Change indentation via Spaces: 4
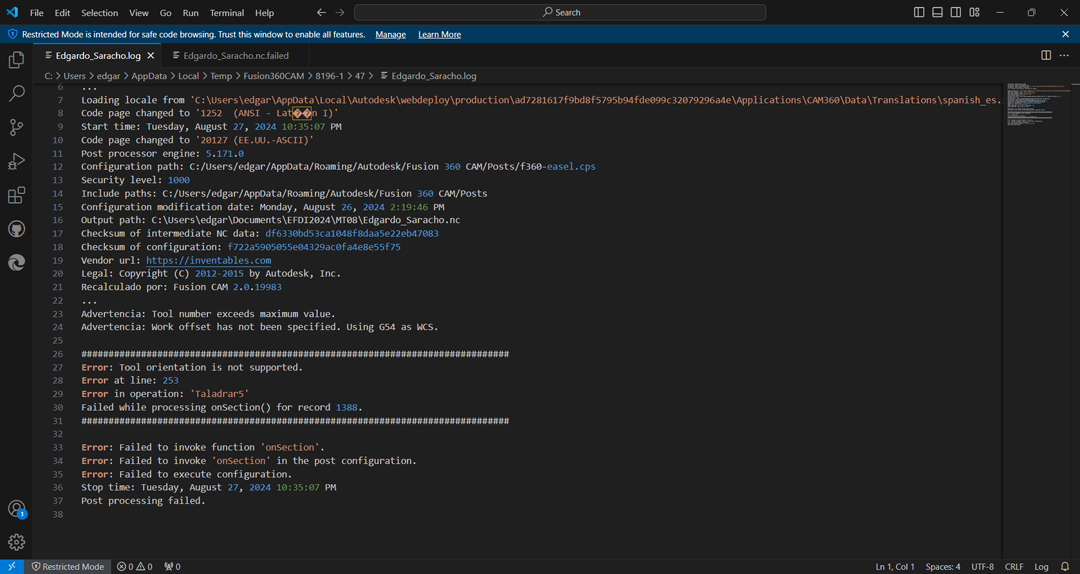1080x574 pixels. (943, 566)
